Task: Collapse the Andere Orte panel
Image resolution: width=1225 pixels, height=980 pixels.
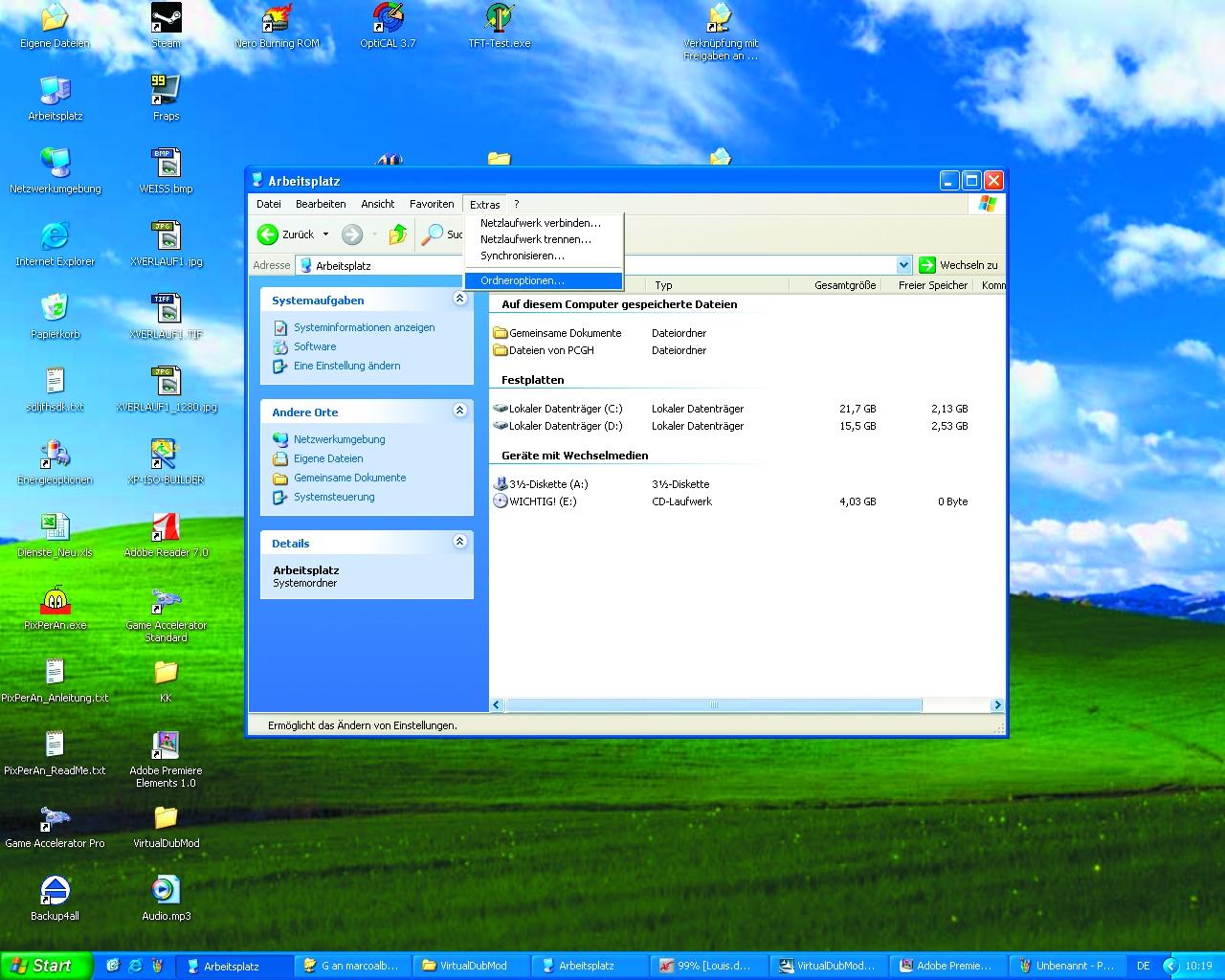Action: pos(459,411)
